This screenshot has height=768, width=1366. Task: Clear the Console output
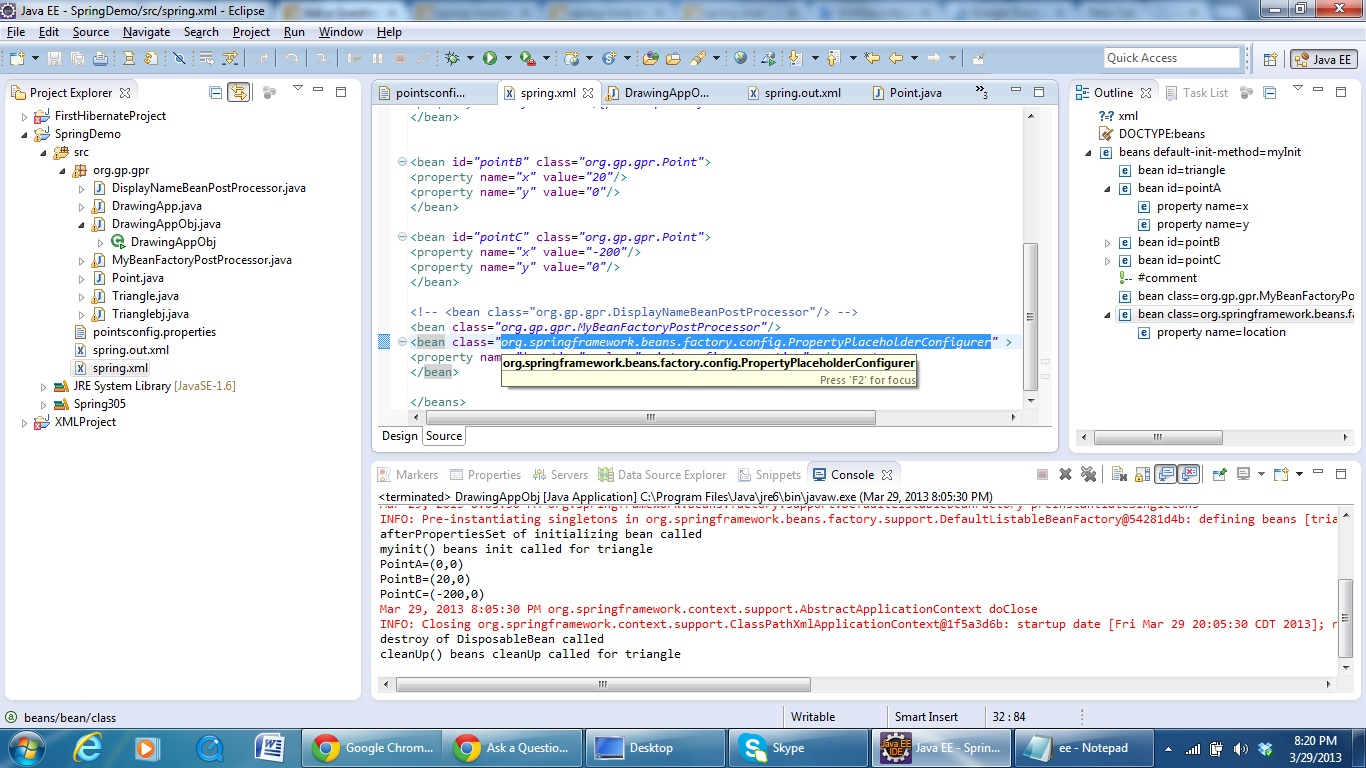point(1118,474)
